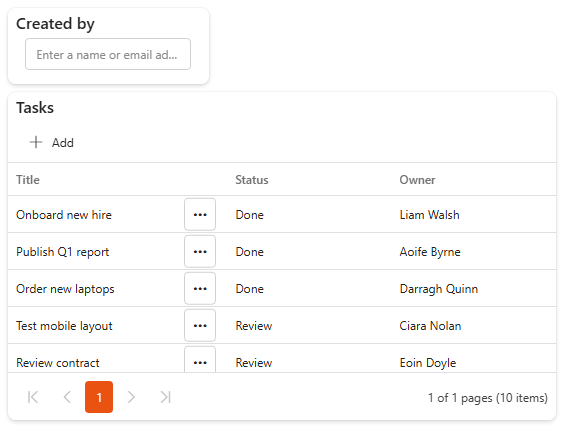The image size is (564, 428).
Task: Go to last page in pagination
Action: (x=165, y=397)
